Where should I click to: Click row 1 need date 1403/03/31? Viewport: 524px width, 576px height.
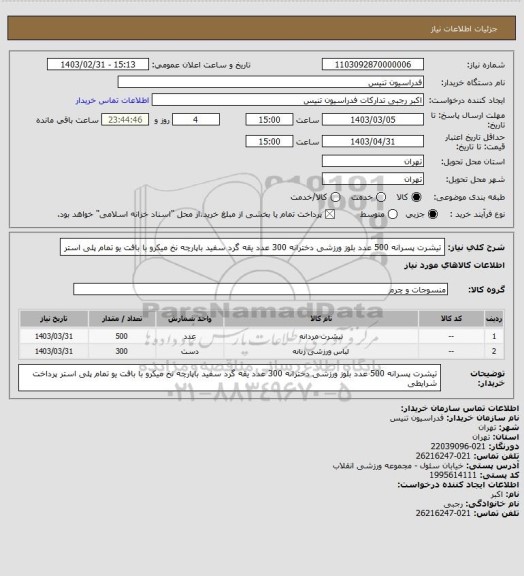click(x=54, y=336)
